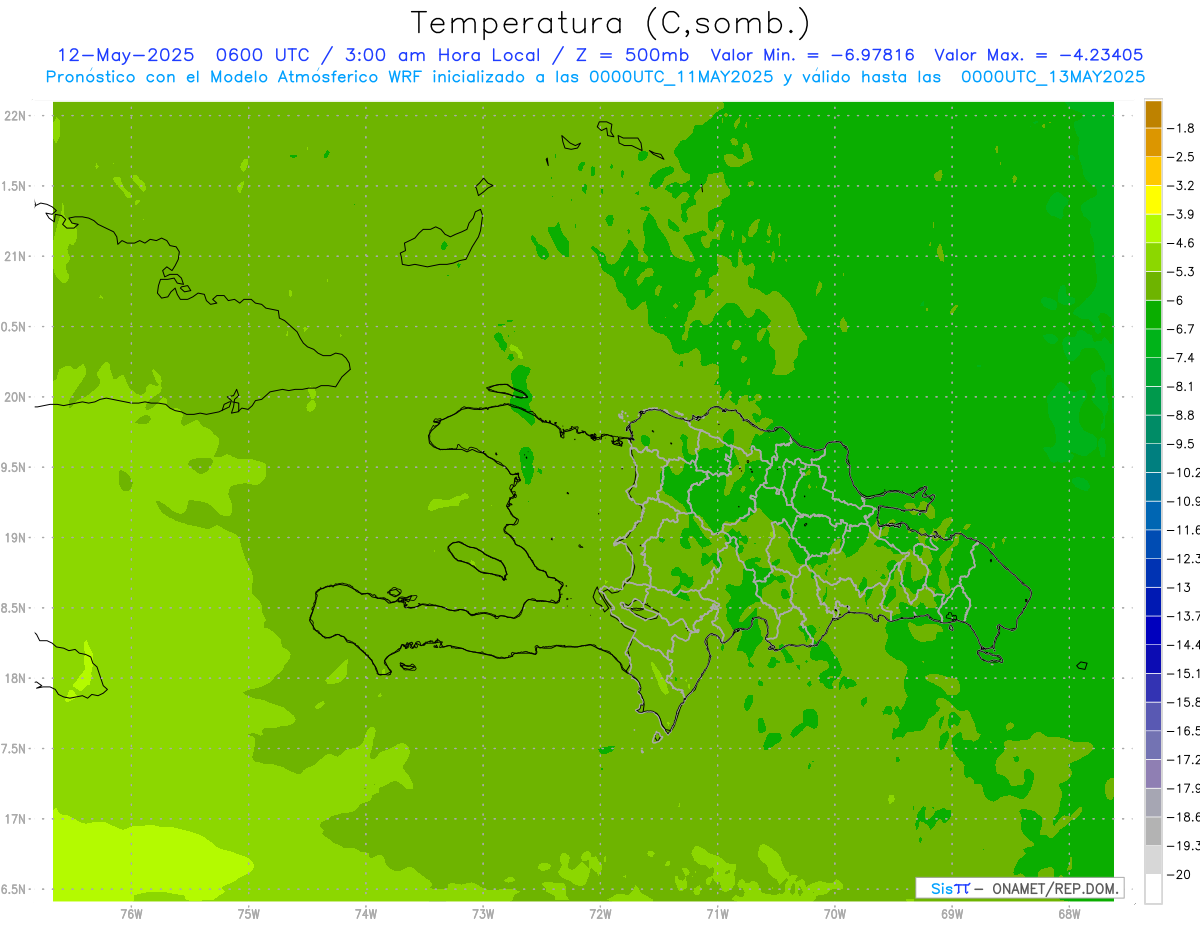Click the '-9.5' legend value
The height and width of the screenshot is (927, 1200).
tap(1181, 444)
